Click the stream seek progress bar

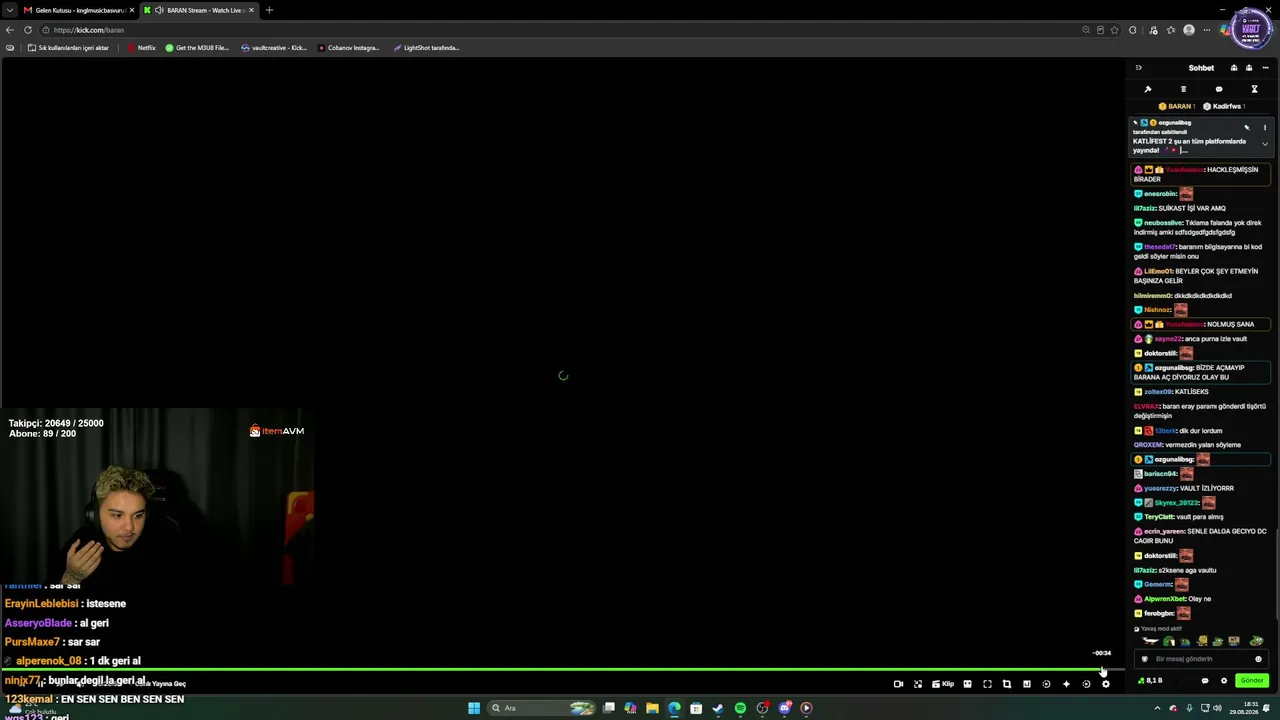pyautogui.click(x=562, y=670)
